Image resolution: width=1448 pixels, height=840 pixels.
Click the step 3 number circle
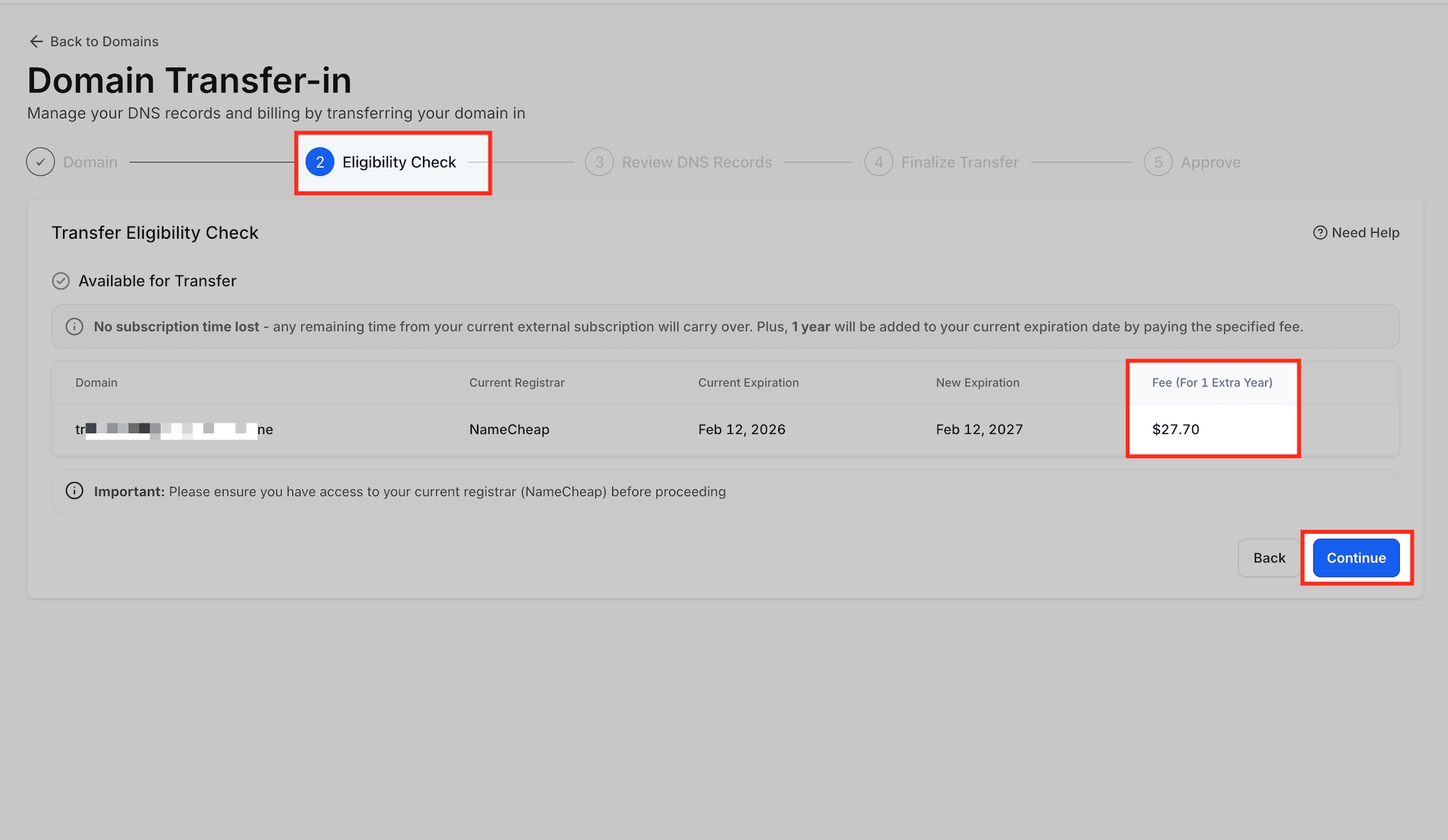tap(600, 162)
